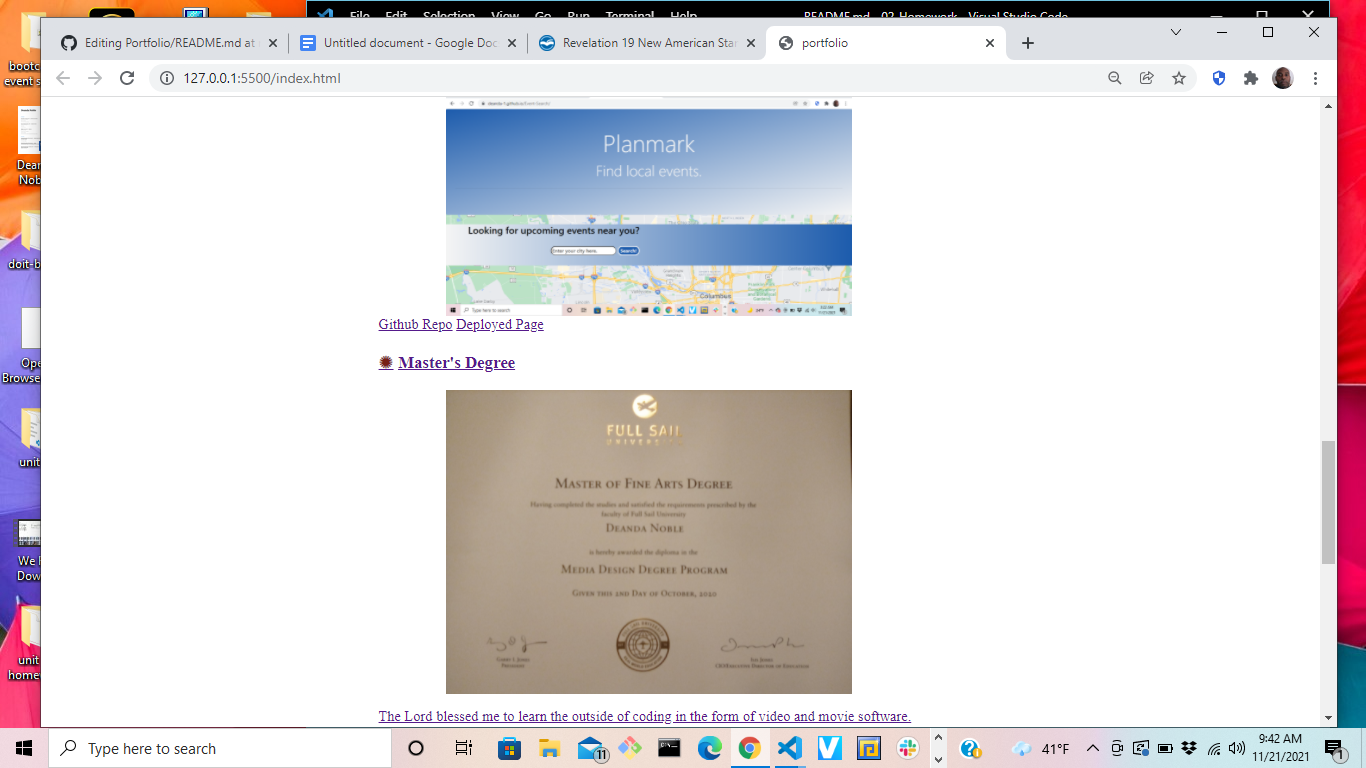Open VS Code Terminal menu
Image resolution: width=1366 pixels, height=768 pixels.
tap(630, 16)
